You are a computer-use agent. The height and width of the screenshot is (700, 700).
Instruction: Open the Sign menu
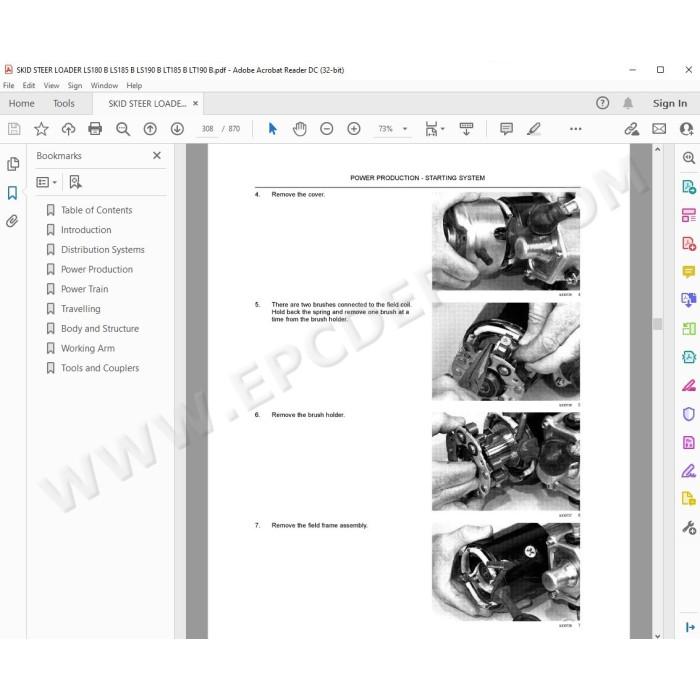75,85
